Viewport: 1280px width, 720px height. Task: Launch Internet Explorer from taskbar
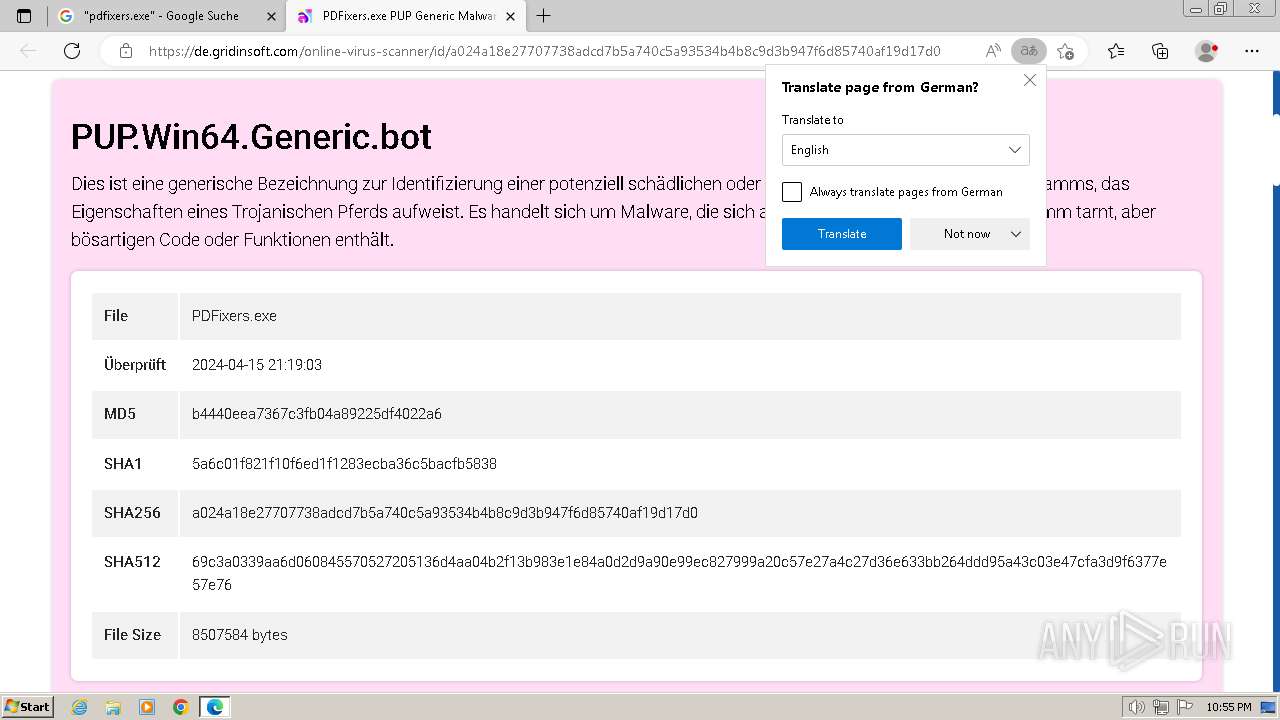pos(80,707)
